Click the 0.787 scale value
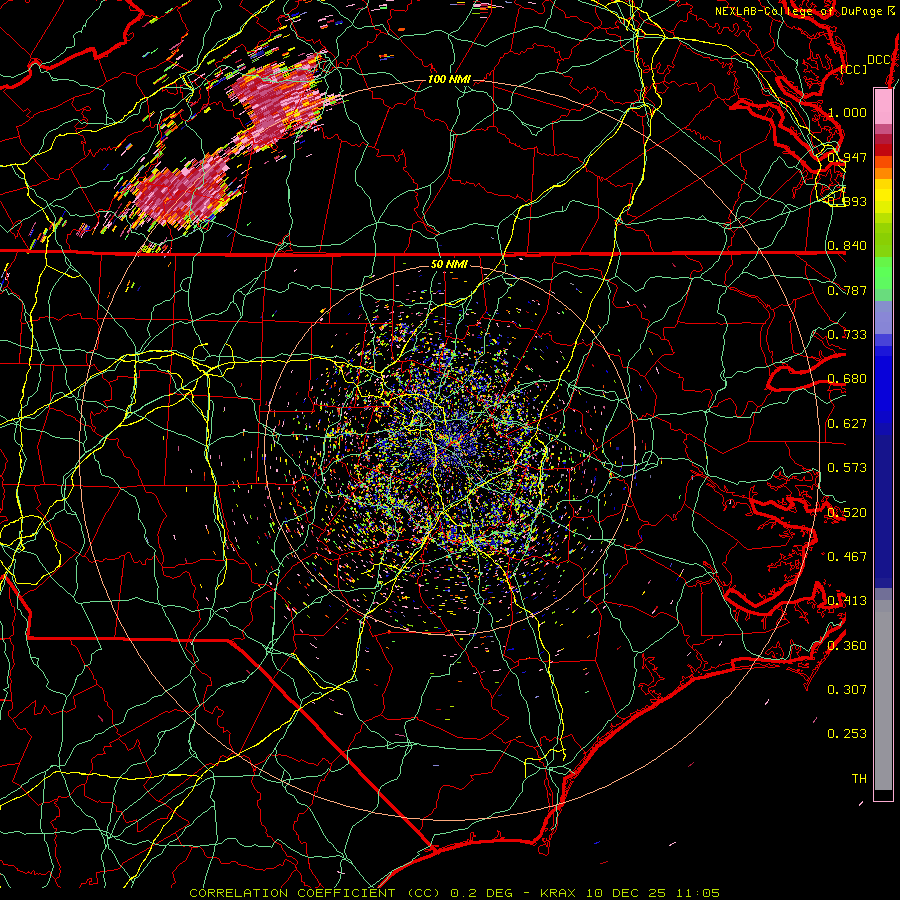Screen dimensions: 900x900 coord(847,290)
